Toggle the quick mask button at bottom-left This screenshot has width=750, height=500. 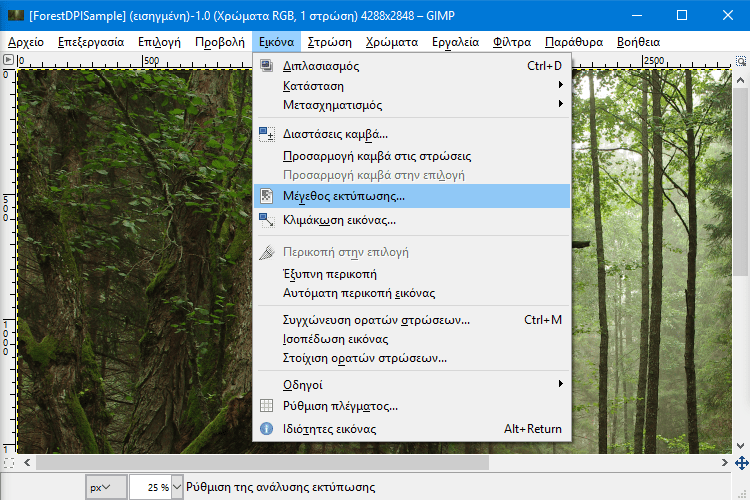point(9,463)
